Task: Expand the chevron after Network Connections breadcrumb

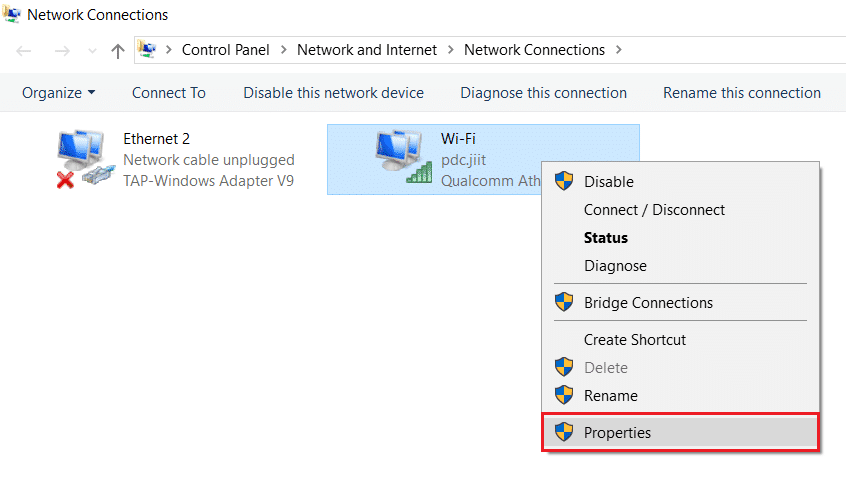Action: point(620,50)
